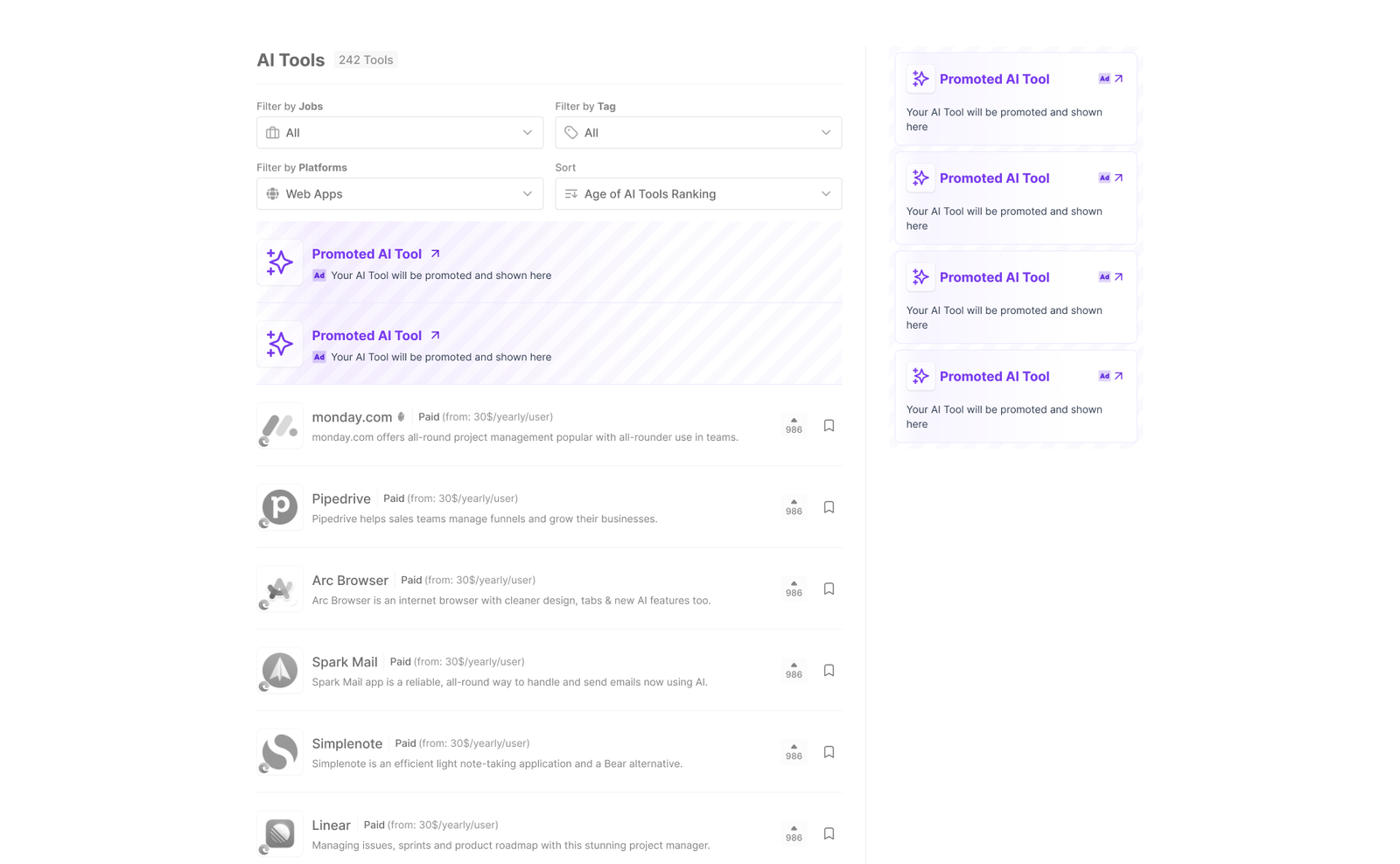The image size is (1400, 864).
Task: Click the Linear logo icon
Action: 280,833
